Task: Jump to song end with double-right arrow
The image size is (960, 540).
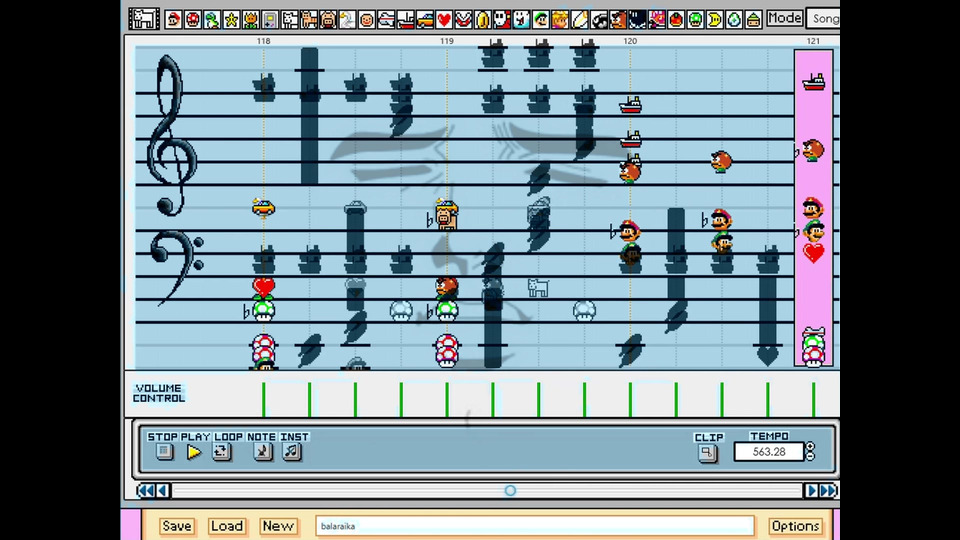Action: click(828, 490)
